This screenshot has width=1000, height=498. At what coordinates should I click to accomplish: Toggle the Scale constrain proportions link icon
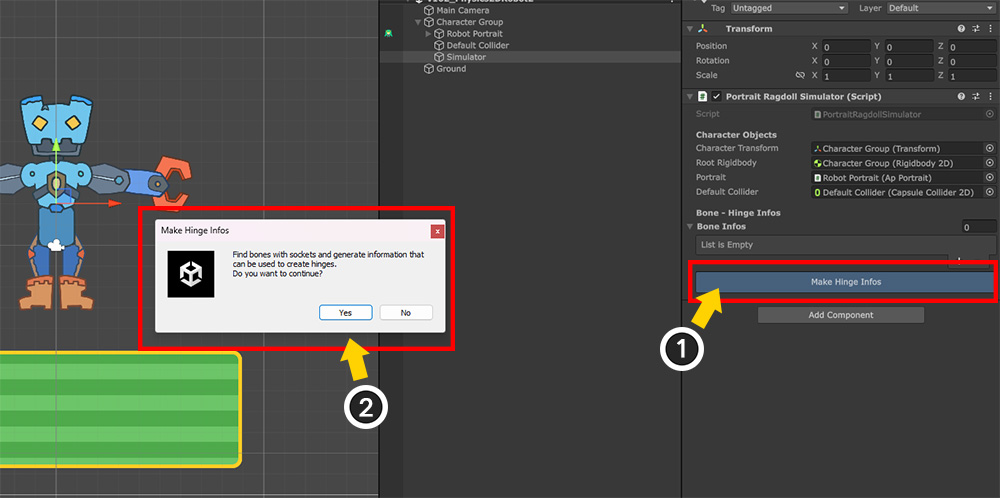click(800, 76)
